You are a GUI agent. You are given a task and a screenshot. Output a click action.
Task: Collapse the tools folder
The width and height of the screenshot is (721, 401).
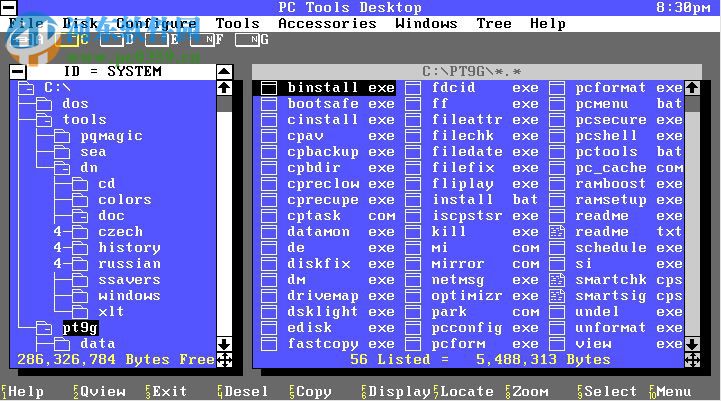click(44, 120)
